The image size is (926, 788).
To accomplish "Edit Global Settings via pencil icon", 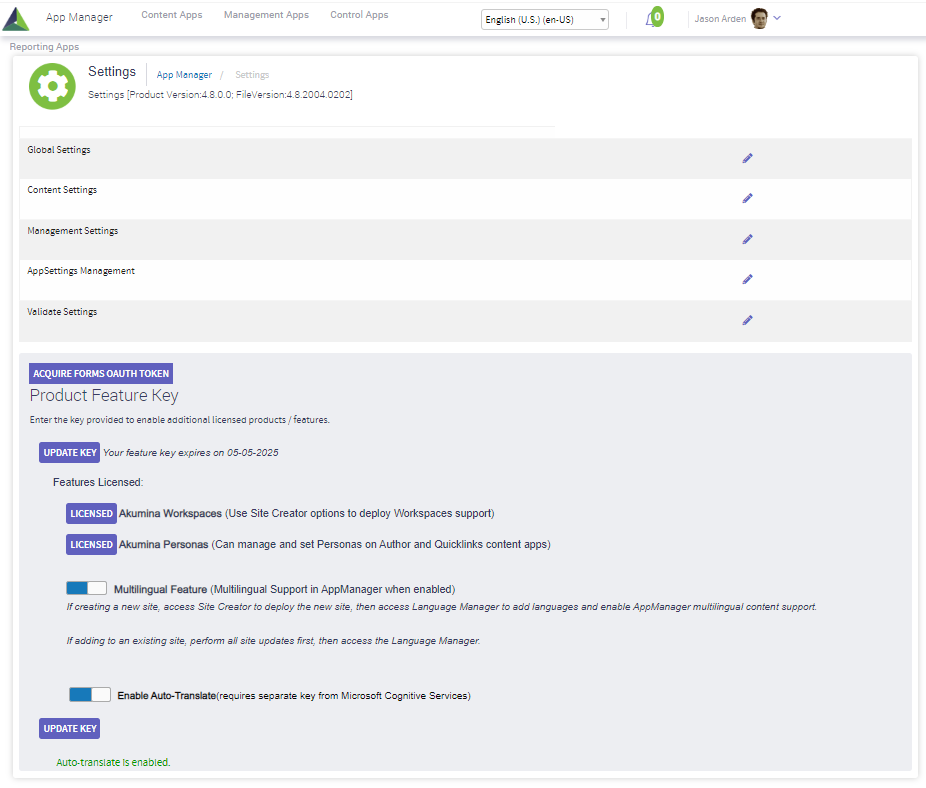I will (747, 158).
